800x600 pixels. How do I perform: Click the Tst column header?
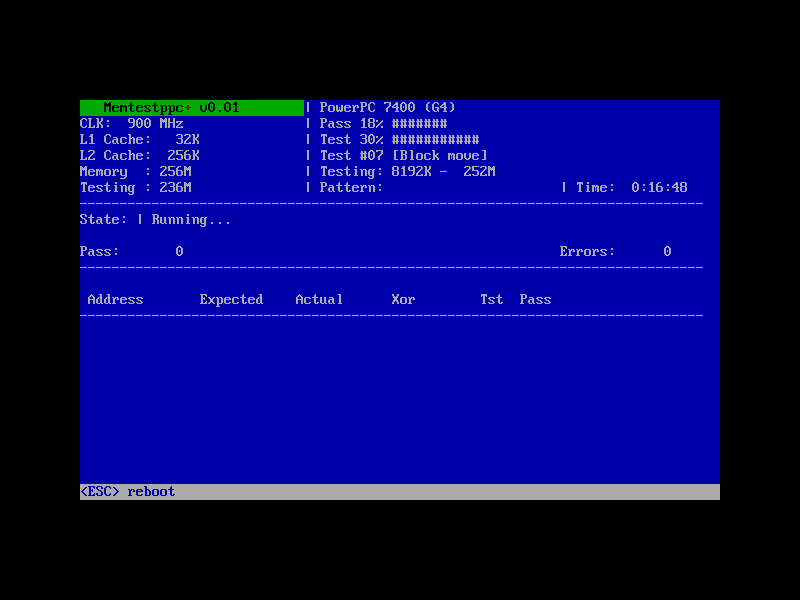[491, 299]
